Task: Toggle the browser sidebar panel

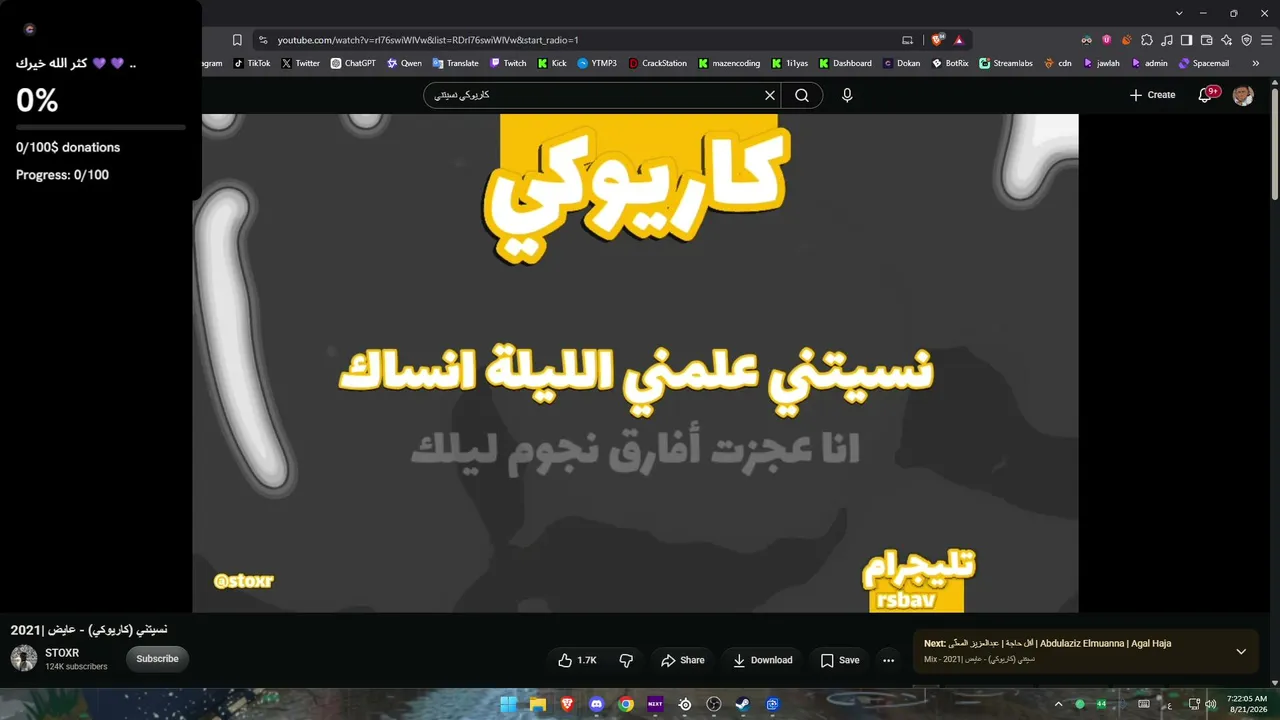Action: coord(1186,40)
